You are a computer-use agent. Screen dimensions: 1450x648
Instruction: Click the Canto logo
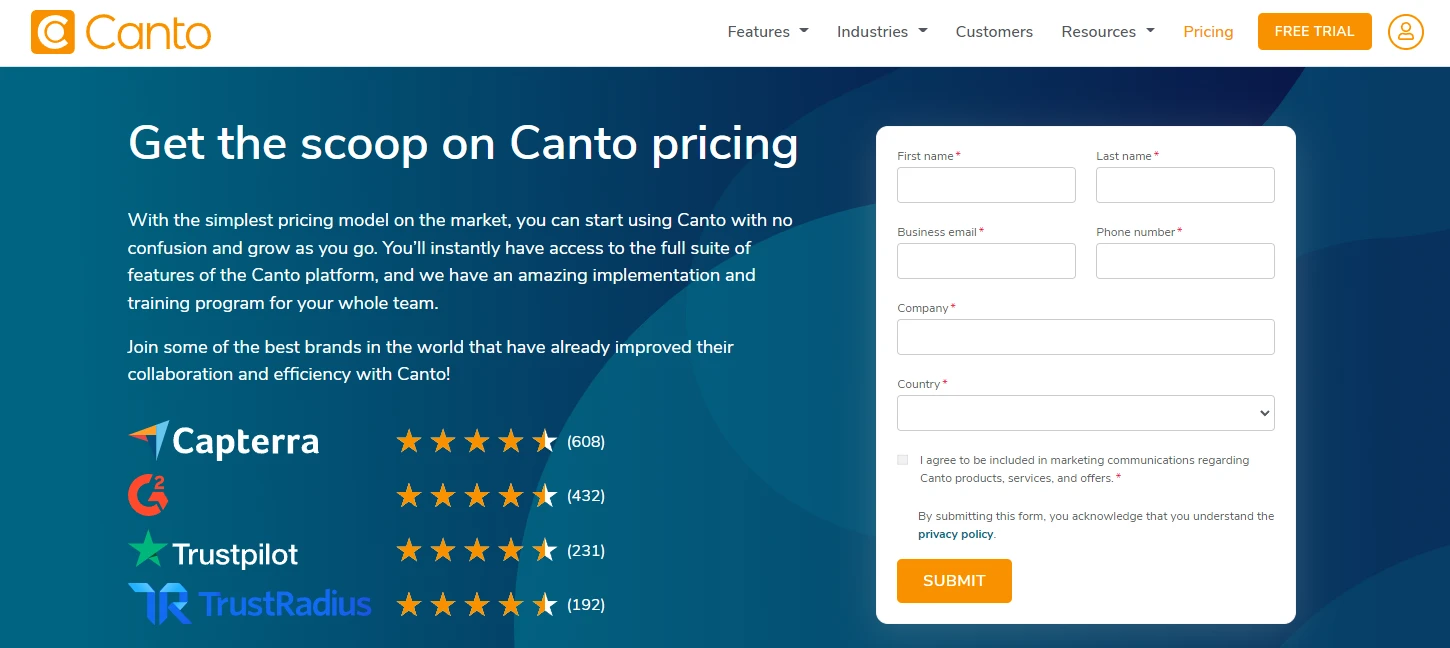tap(120, 31)
